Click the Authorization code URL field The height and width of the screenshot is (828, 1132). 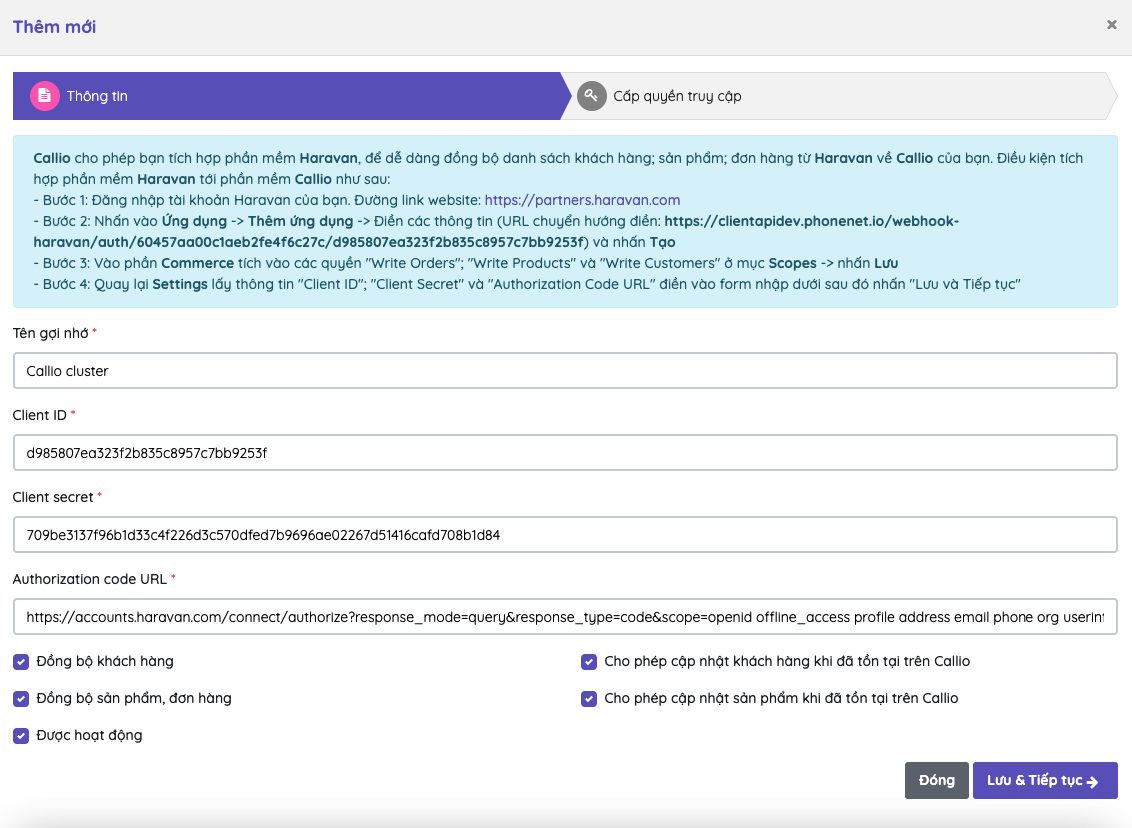click(565, 617)
